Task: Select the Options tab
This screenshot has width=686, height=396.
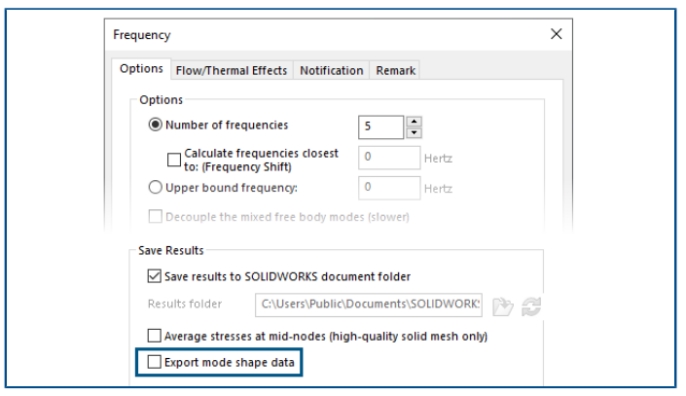Action: [x=141, y=69]
